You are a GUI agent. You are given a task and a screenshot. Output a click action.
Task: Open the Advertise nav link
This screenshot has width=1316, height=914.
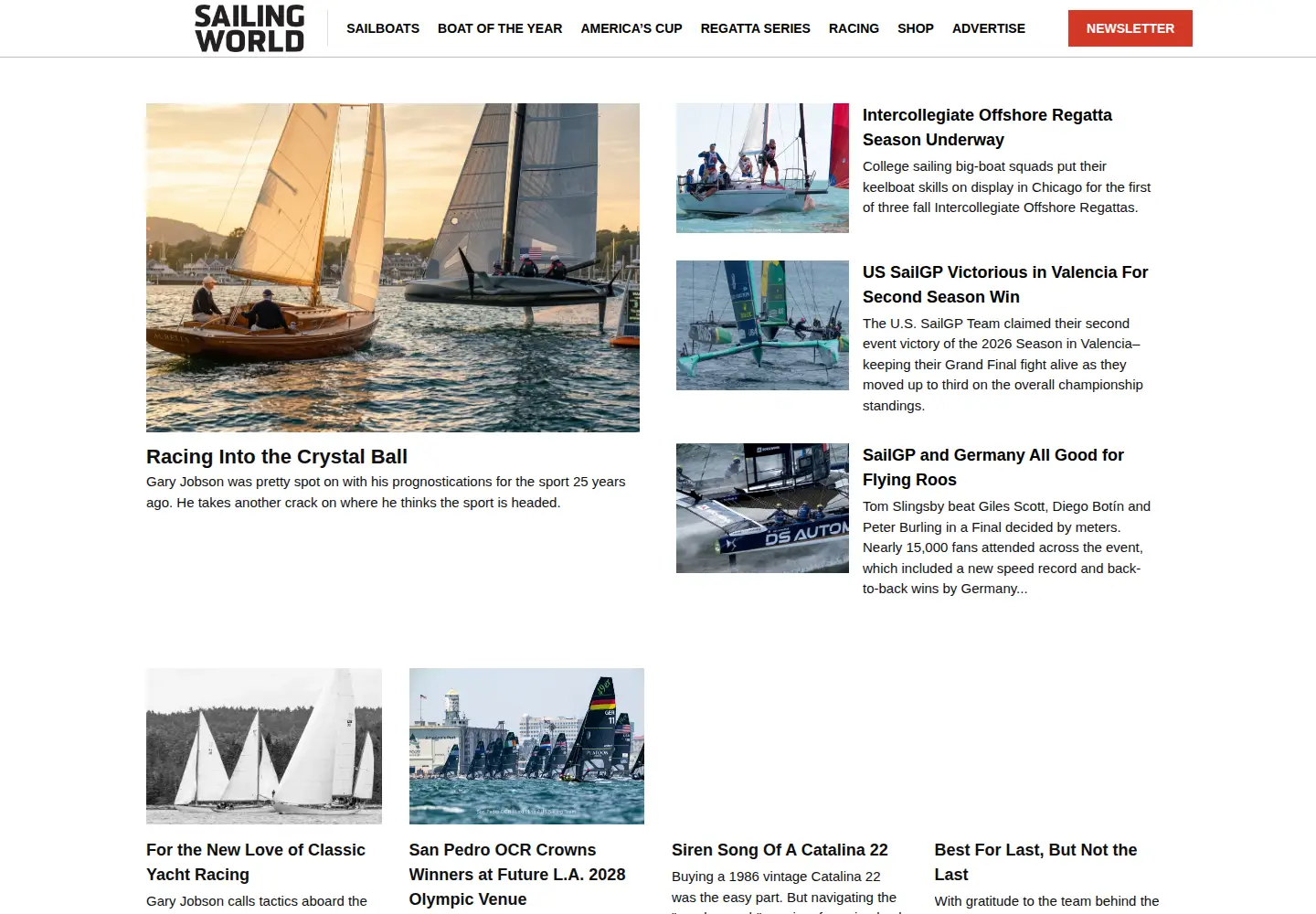989,28
